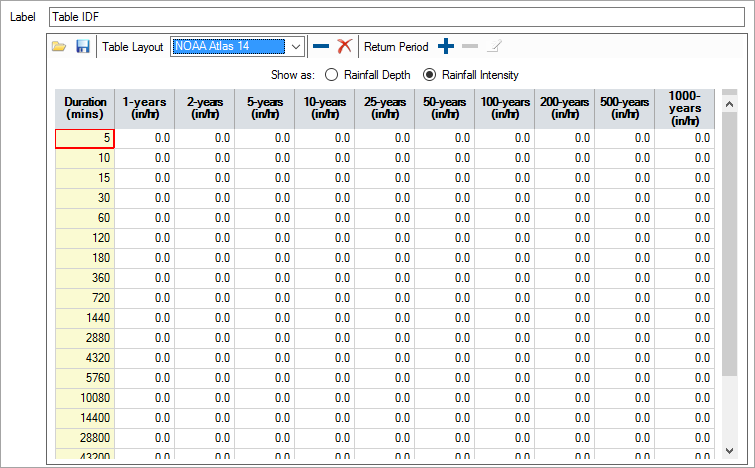Remove duration row with blue minus icon
Screen dimensions: 755x468
pyautogui.click(x=321, y=47)
